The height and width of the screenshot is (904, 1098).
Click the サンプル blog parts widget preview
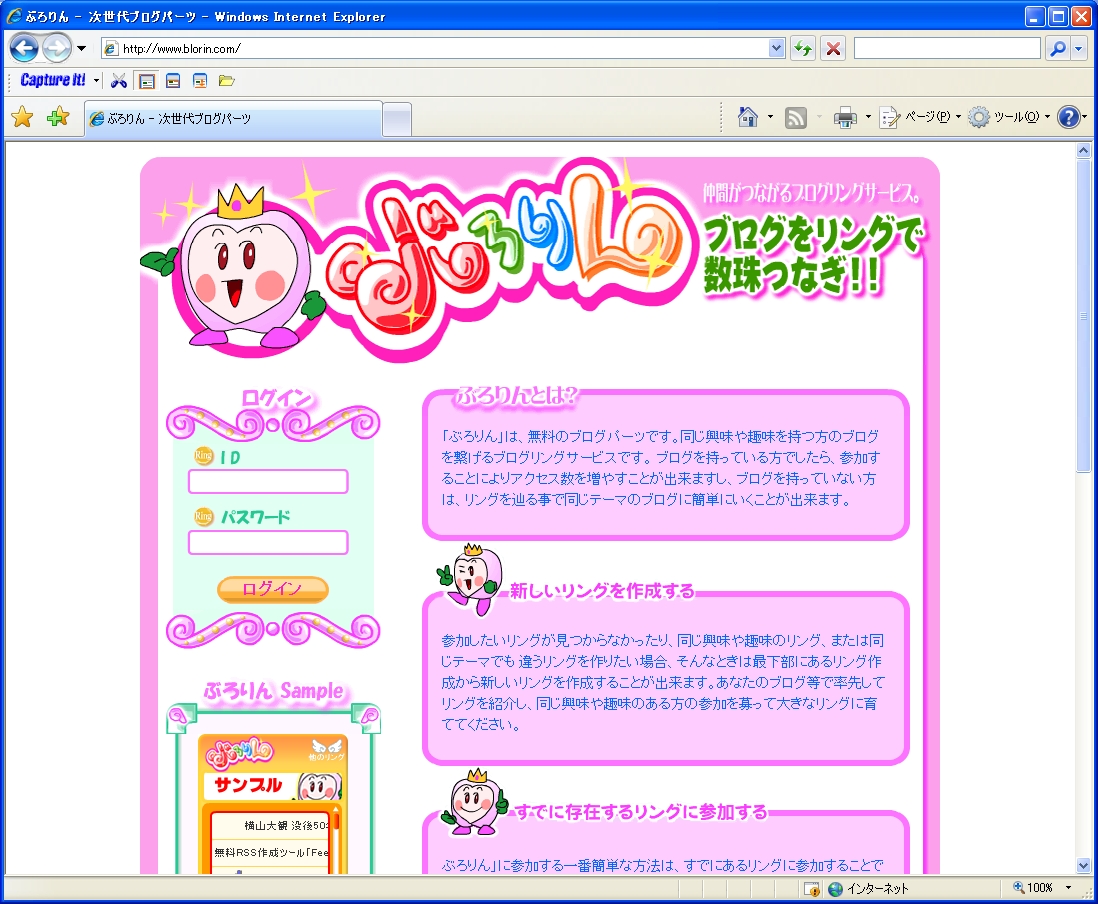[x=273, y=804]
